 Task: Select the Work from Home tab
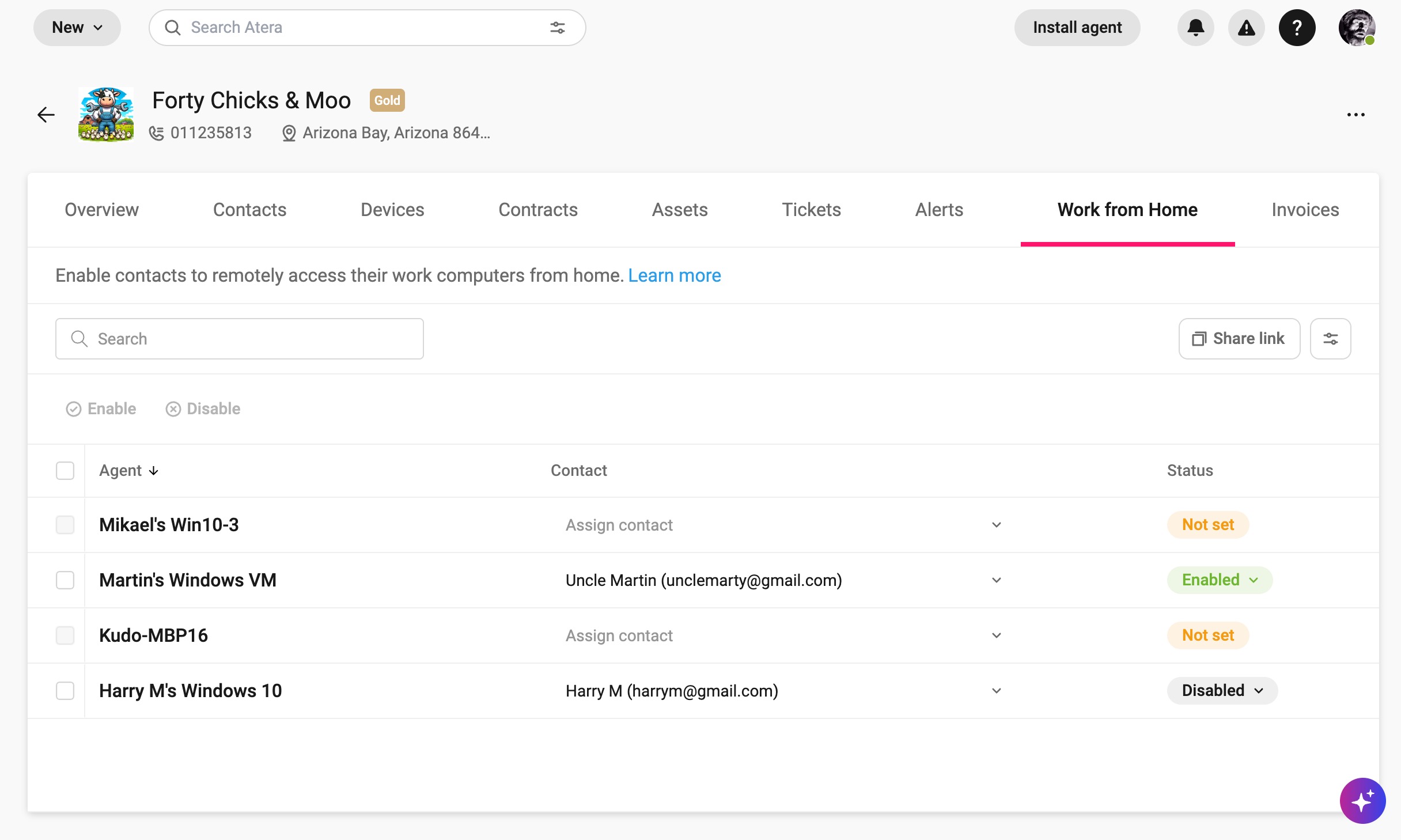1127,210
